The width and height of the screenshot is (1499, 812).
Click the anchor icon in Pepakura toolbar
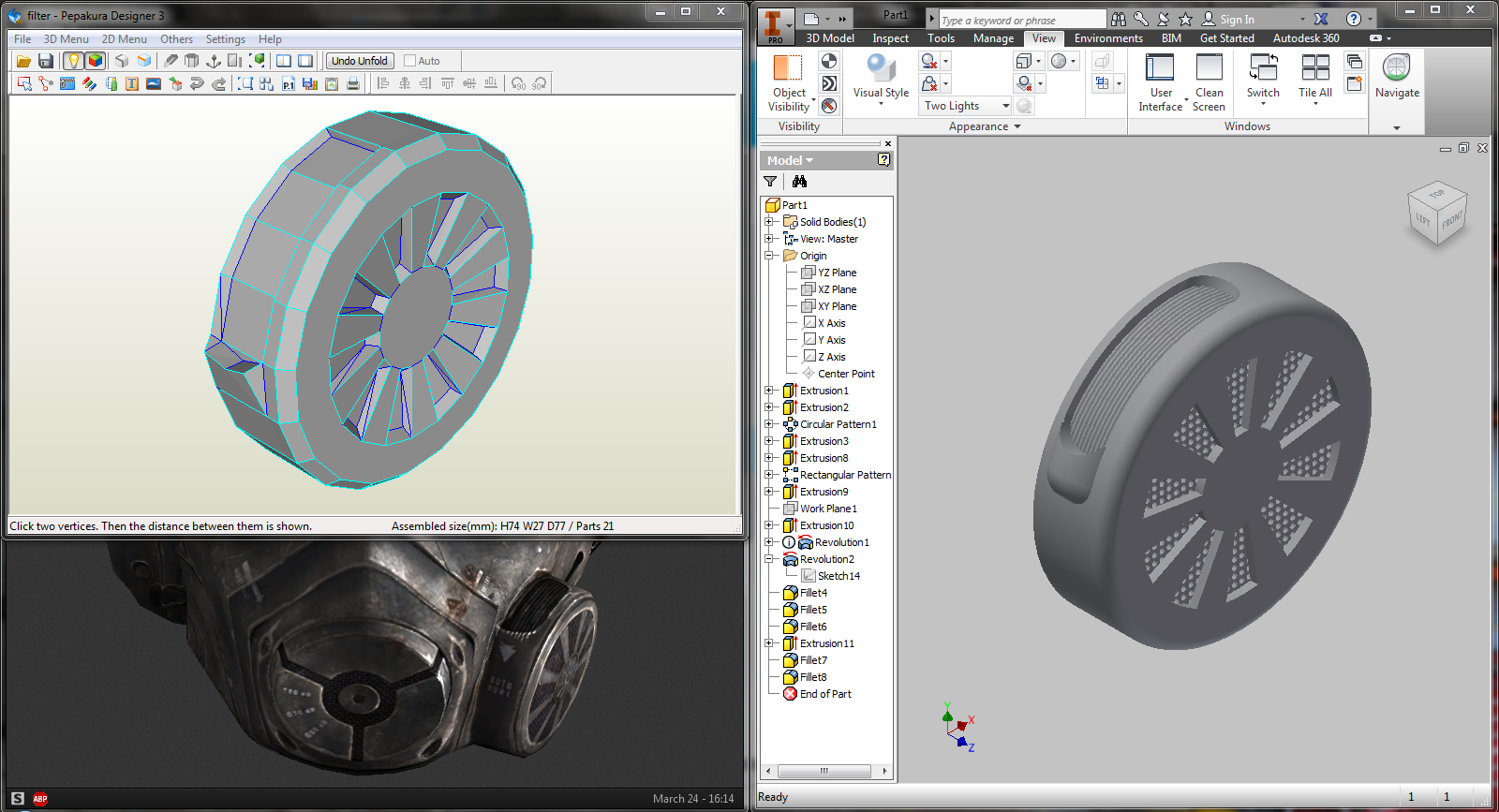pyautogui.click(x=213, y=61)
